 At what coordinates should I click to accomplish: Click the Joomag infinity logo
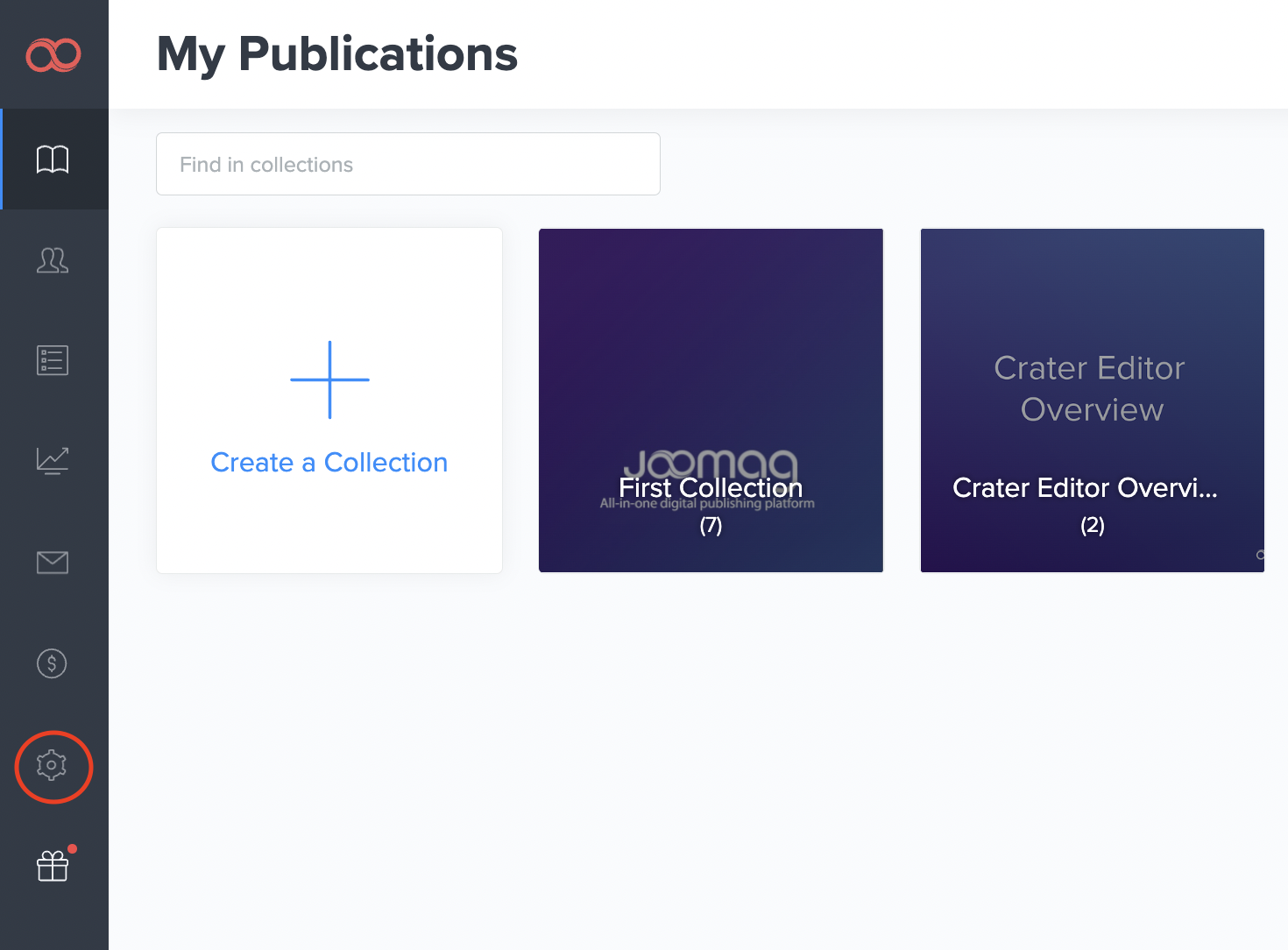[x=53, y=54]
